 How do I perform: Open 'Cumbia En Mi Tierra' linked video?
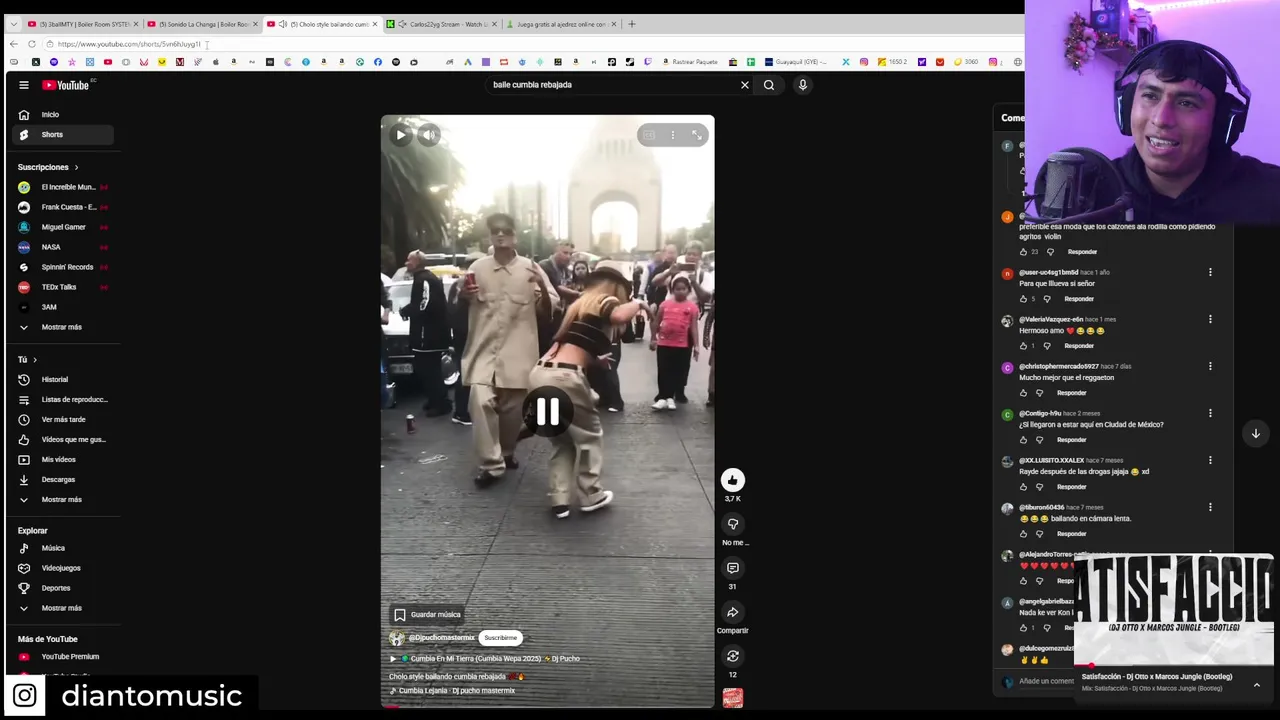tap(485, 659)
